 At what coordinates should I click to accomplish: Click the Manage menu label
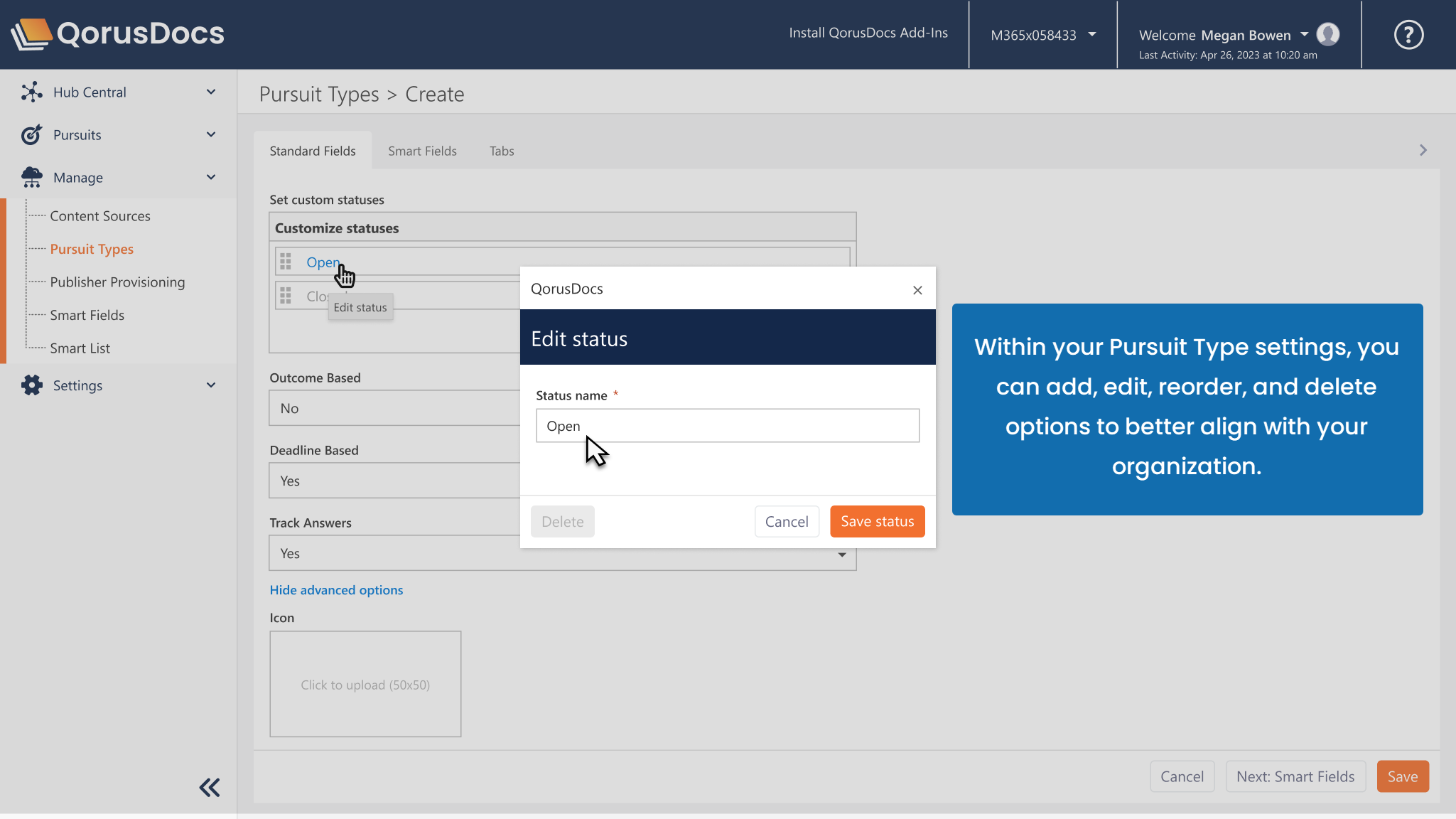[77, 177]
